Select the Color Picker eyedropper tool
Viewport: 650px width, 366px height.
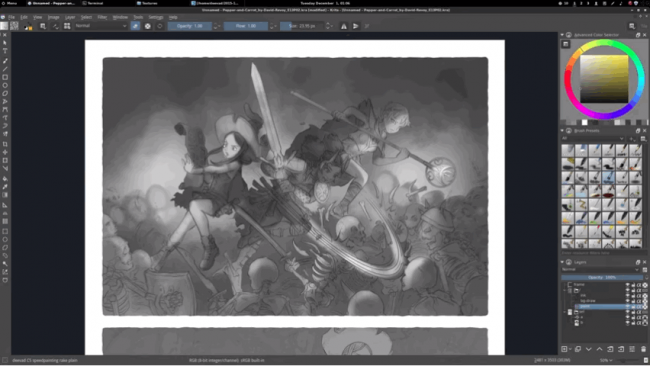tap(5, 187)
